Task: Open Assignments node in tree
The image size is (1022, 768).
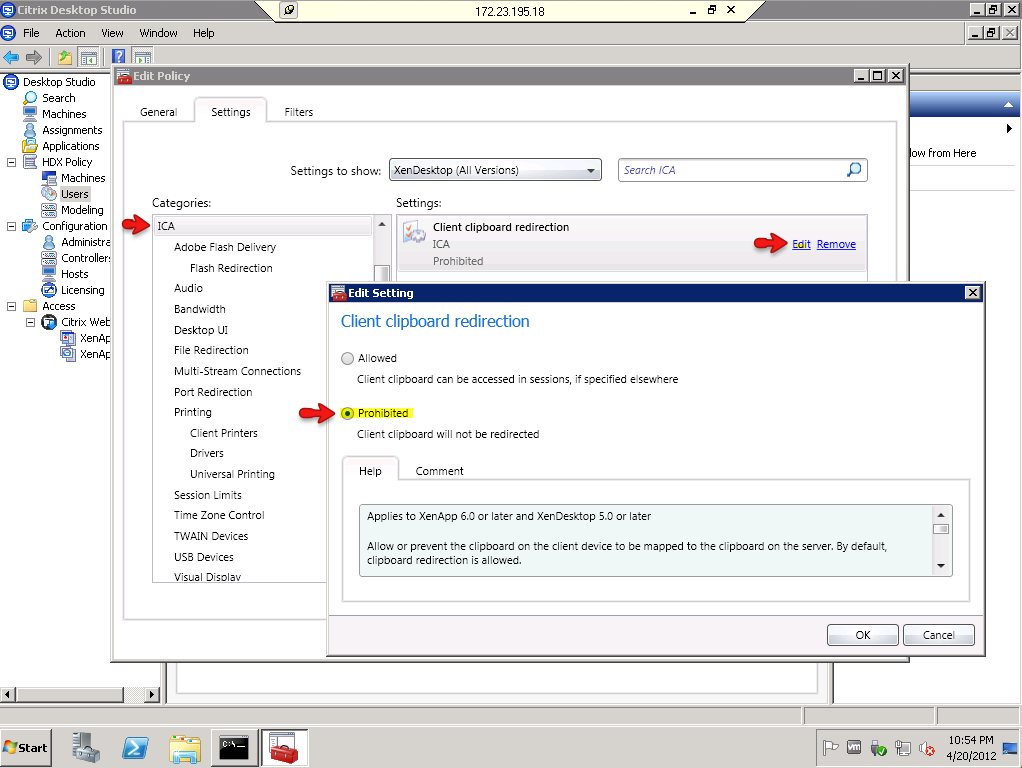Action: (72, 130)
